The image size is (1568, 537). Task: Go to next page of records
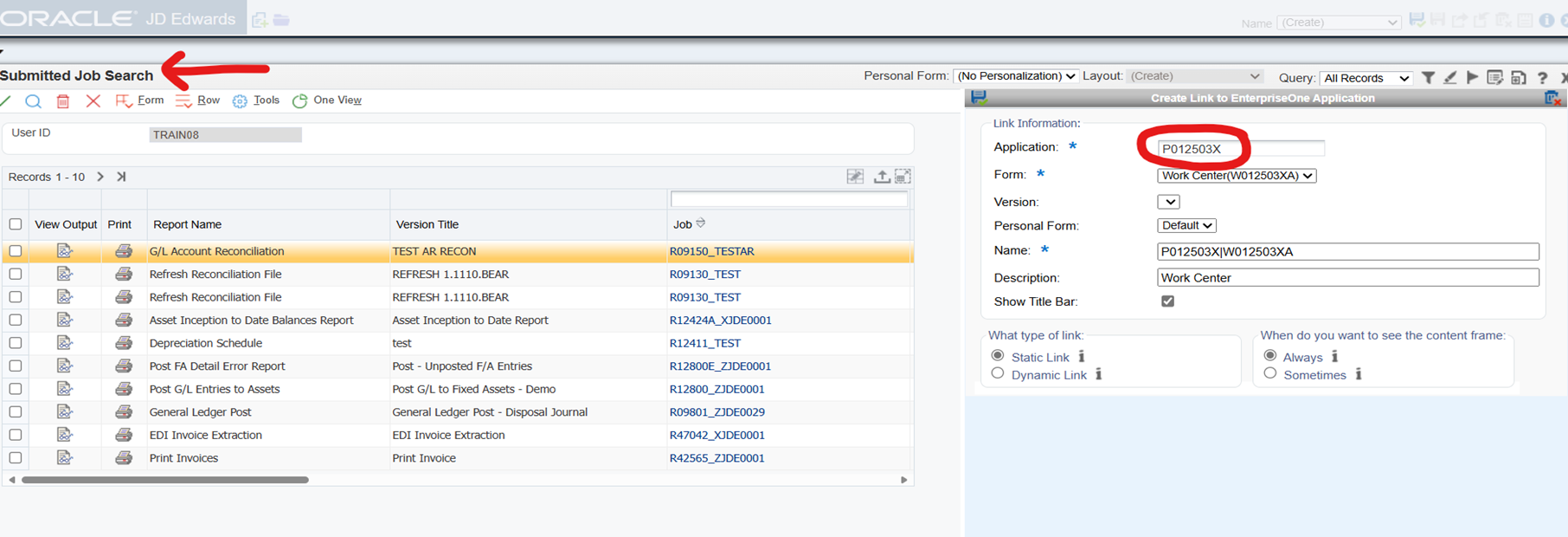tap(100, 177)
